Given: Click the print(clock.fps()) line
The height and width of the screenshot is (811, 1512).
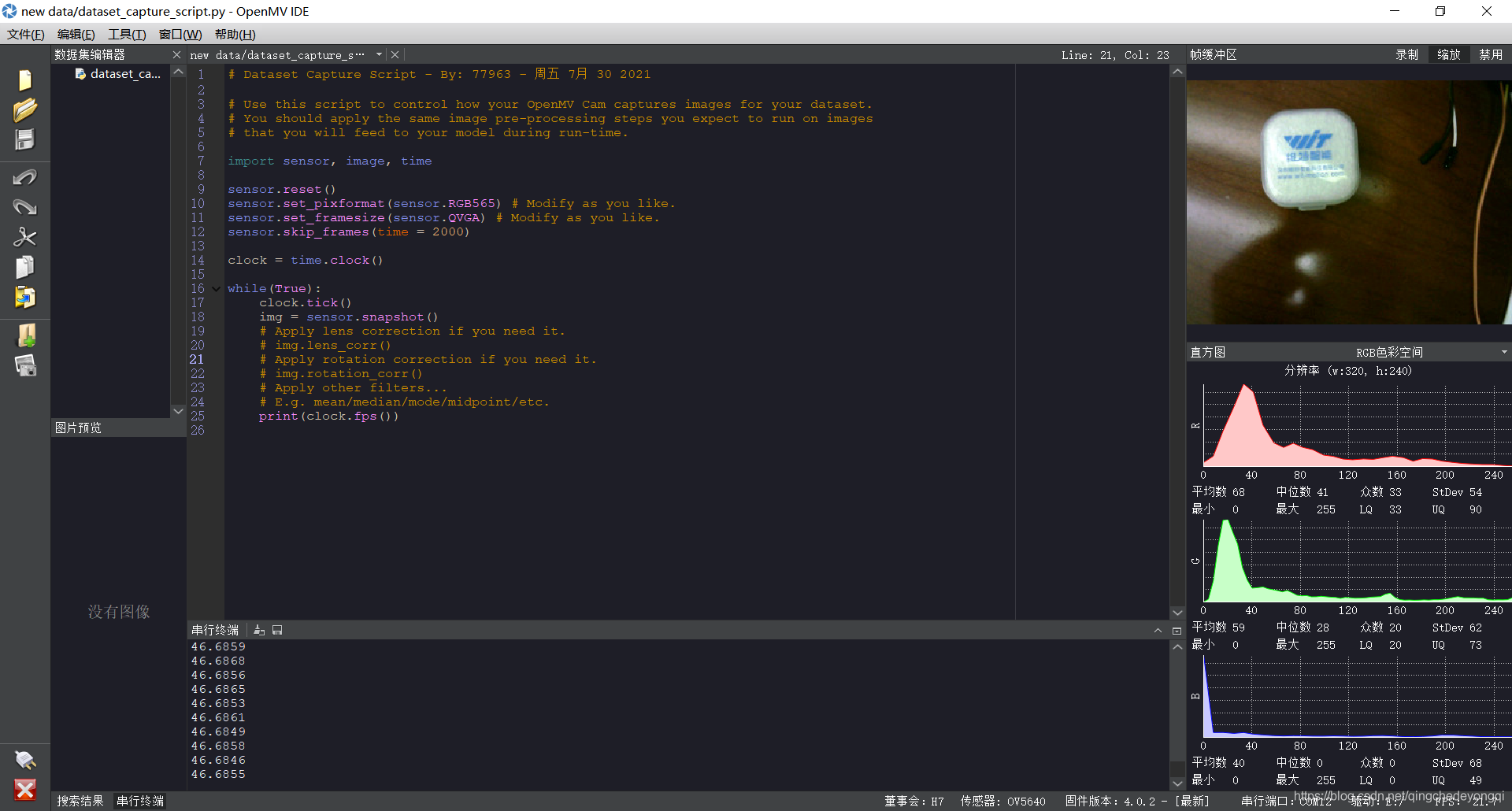Looking at the screenshot, I should pyautogui.click(x=328, y=417).
